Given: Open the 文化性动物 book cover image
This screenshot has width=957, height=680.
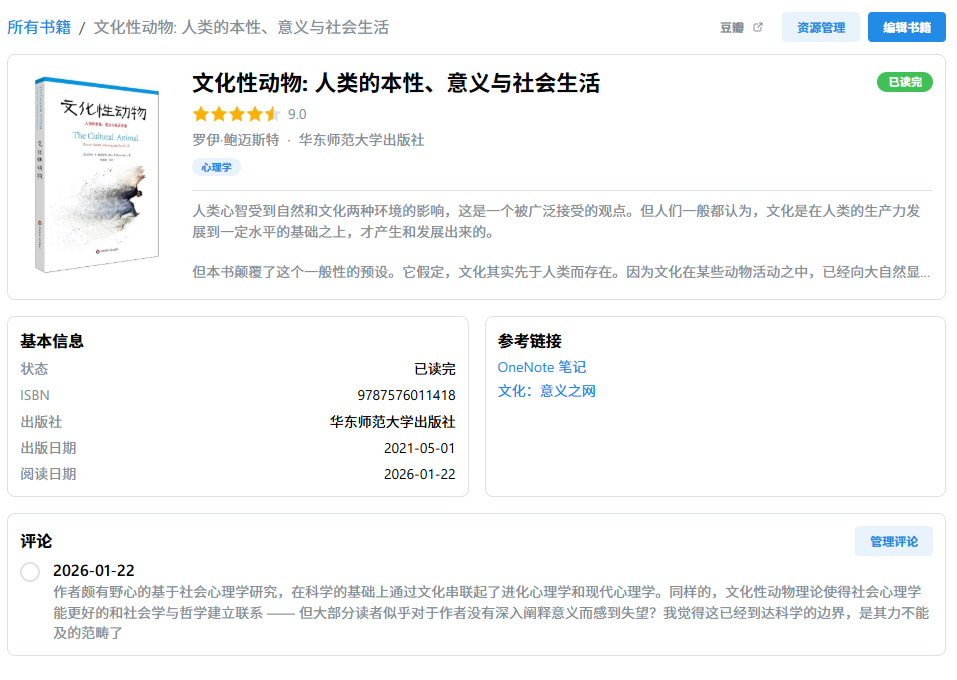Looking at the screenshot, I should coord(96,176).
